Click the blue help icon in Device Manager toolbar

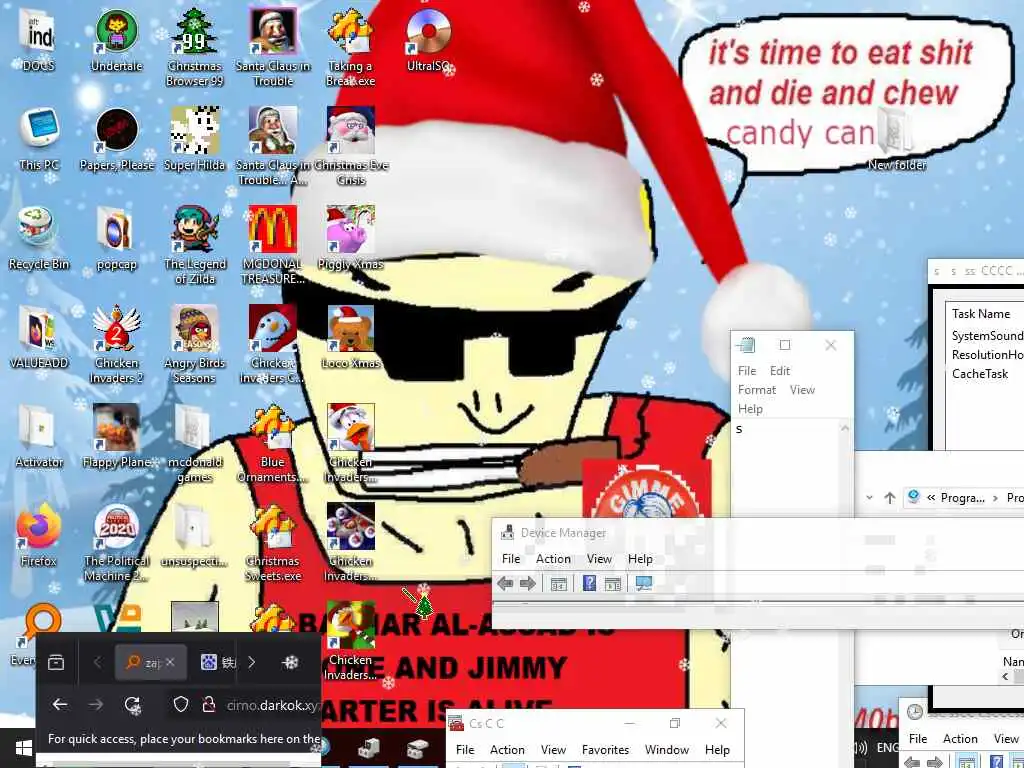tap(589, 583)
